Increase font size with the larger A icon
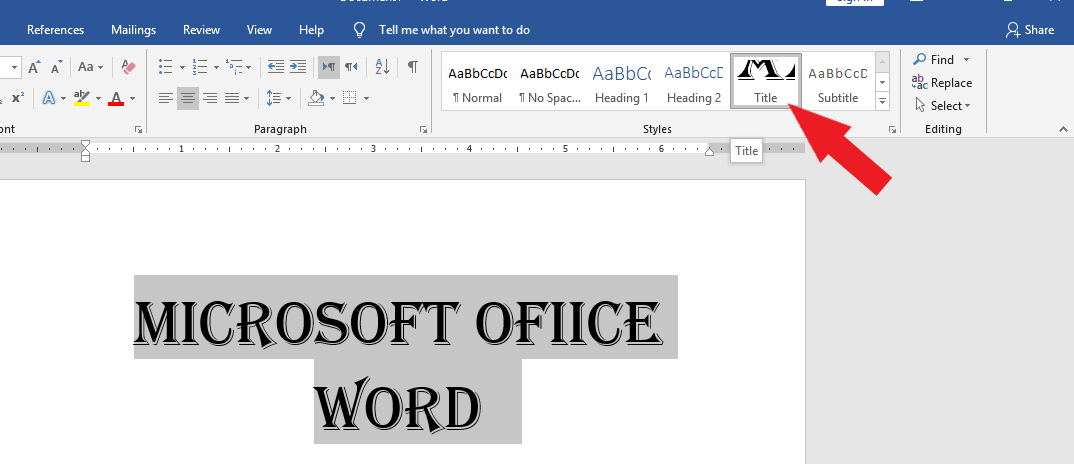This screenshot has width=1074, height=464. coord(34,67)
